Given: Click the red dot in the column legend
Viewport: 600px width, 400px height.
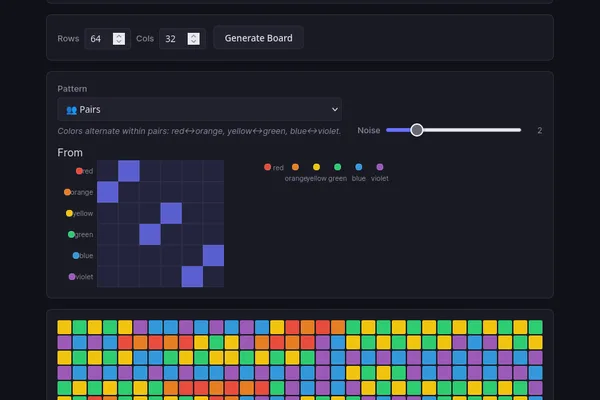Looking at the screenshot, I should pos(267,167).
